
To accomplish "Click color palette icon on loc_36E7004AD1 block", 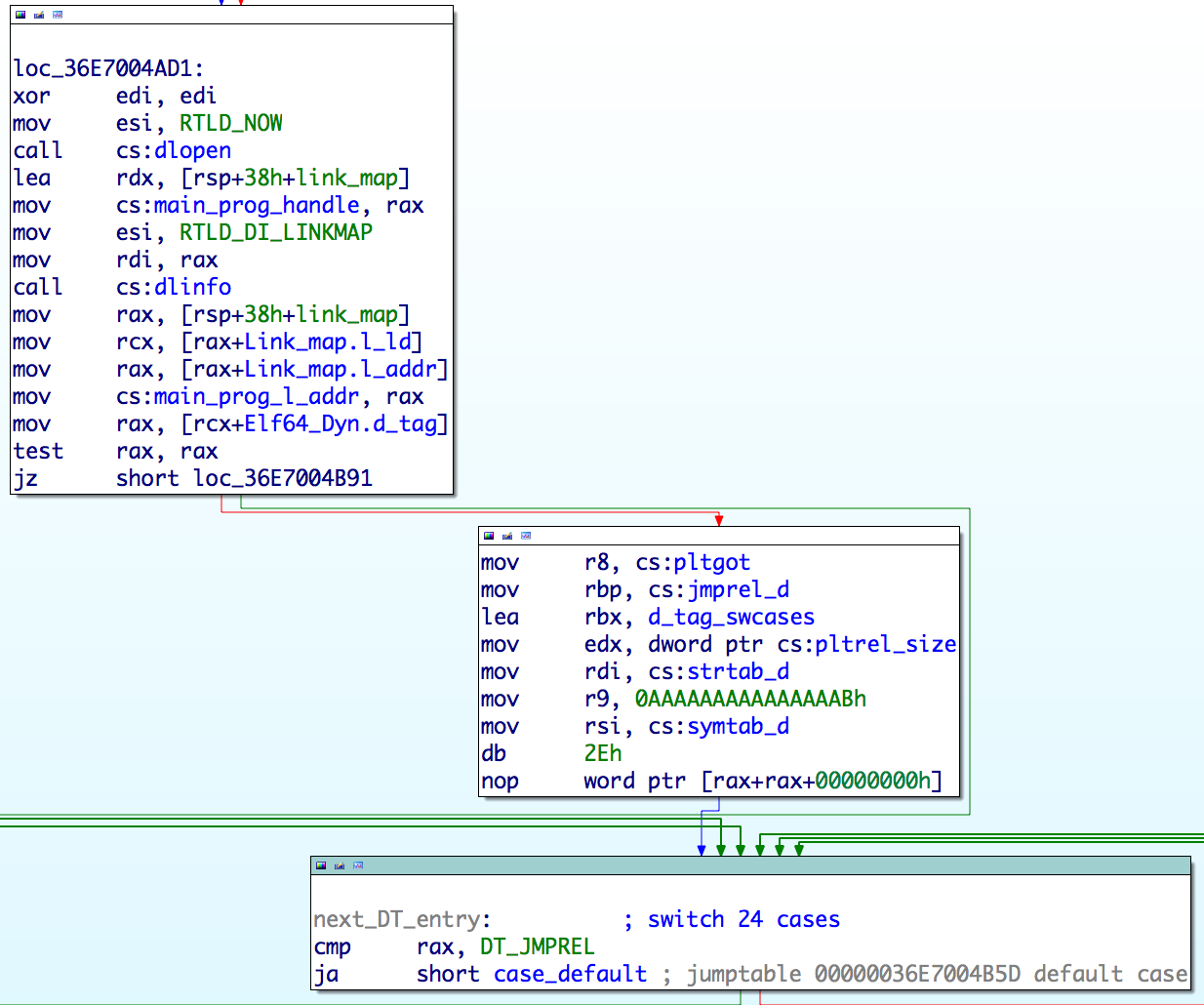I will point(20,15).
